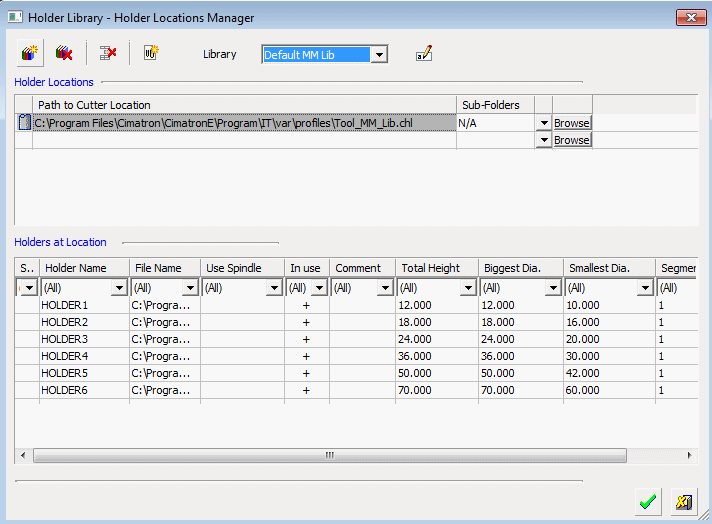
Task: Select the HOLDER3 row in the holders table
Action: [65, 339]
